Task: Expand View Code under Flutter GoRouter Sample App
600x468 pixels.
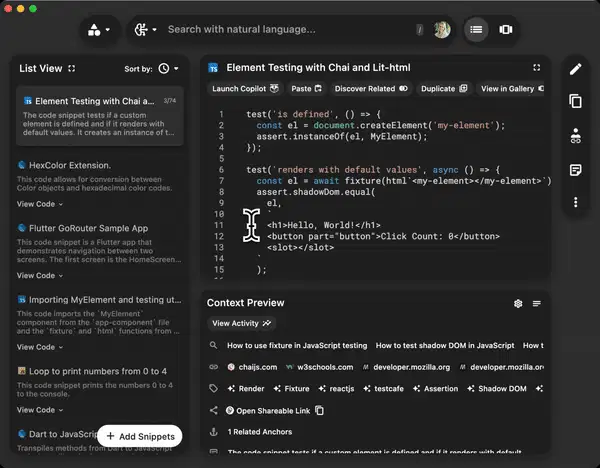Action: pos(40,276)
